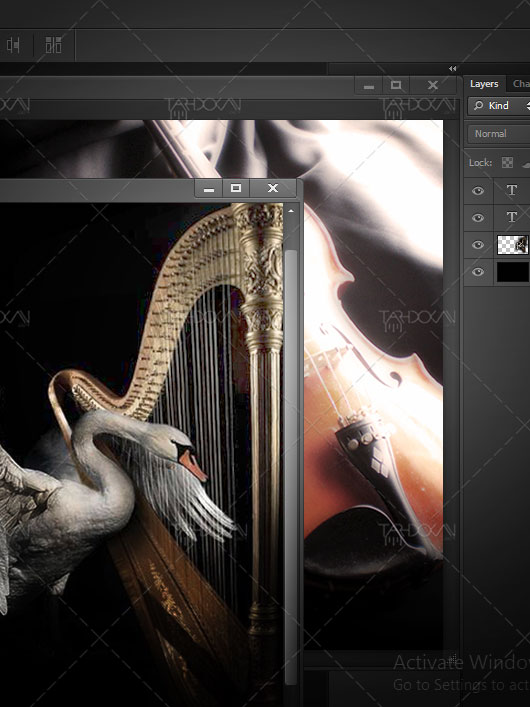Maximize the front harp document window

pos(236,188)
